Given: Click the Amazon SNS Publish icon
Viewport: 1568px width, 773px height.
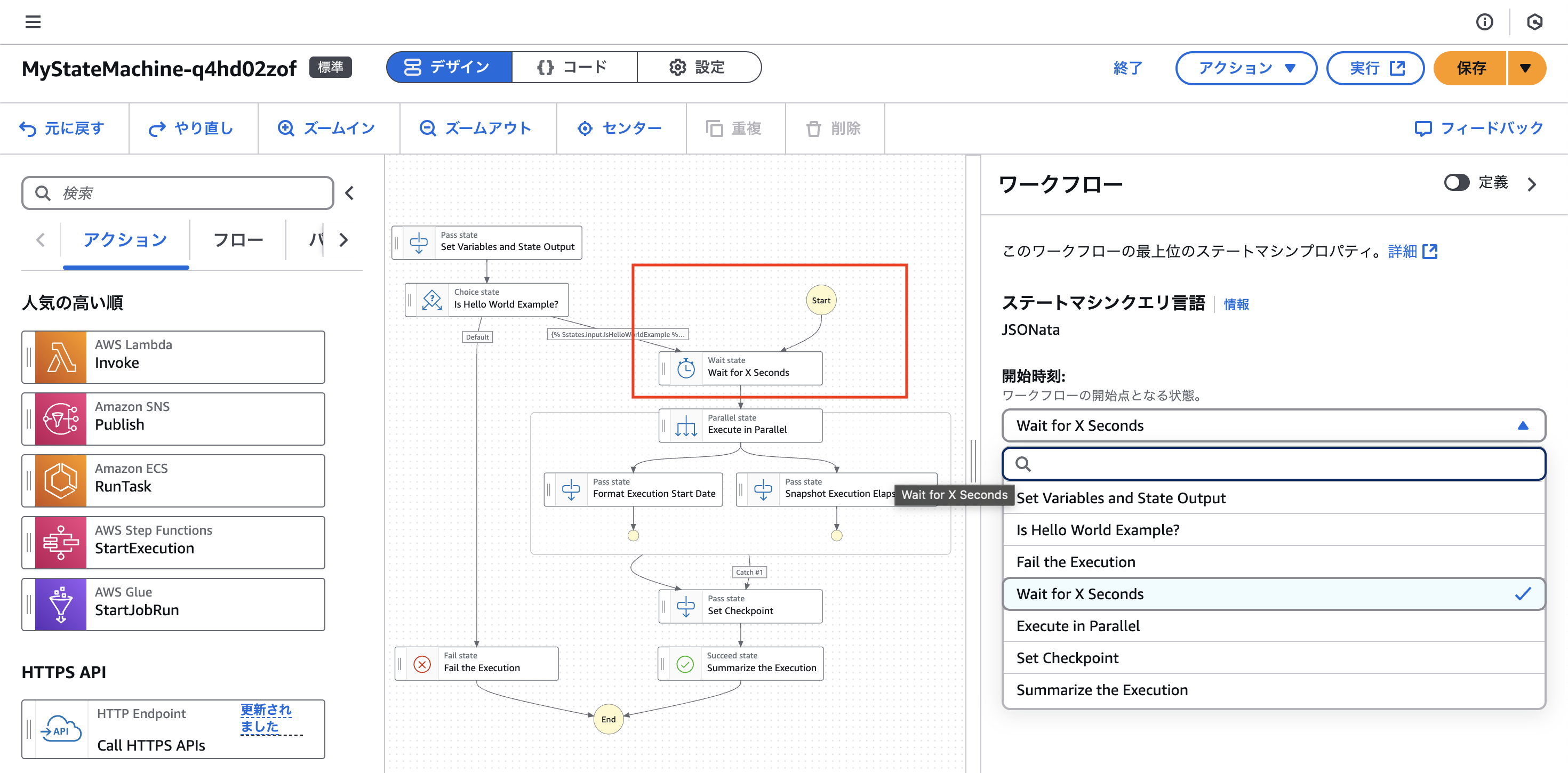Looking at the screenshot, I should pos(61,420).
